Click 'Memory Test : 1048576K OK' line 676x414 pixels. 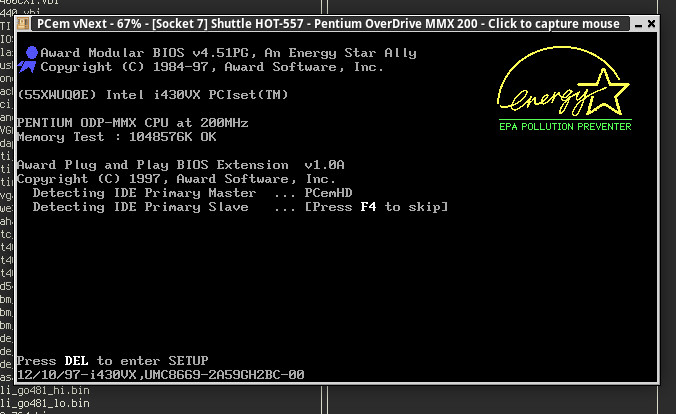click(116, 137)
